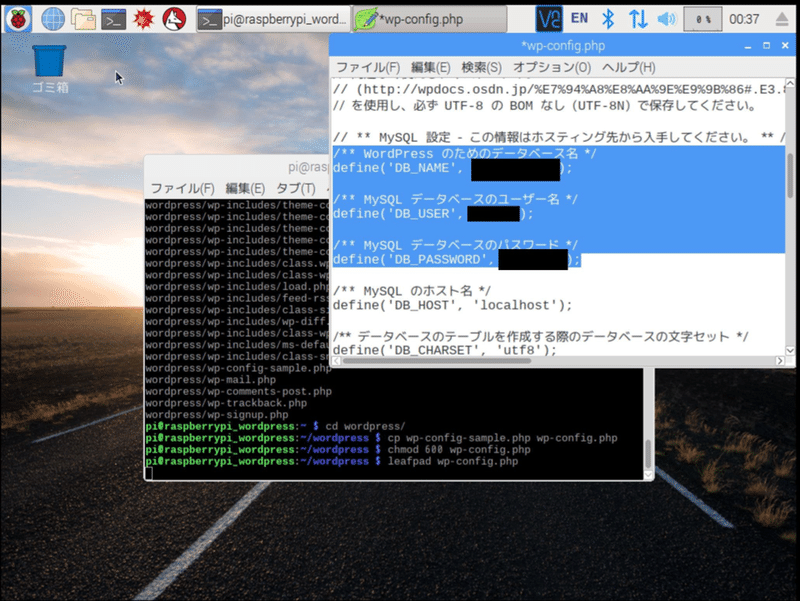Open the Wolfram wolf icon
Image resolution: width=800 pixels, height=601 pixels.
pos(174,19)
